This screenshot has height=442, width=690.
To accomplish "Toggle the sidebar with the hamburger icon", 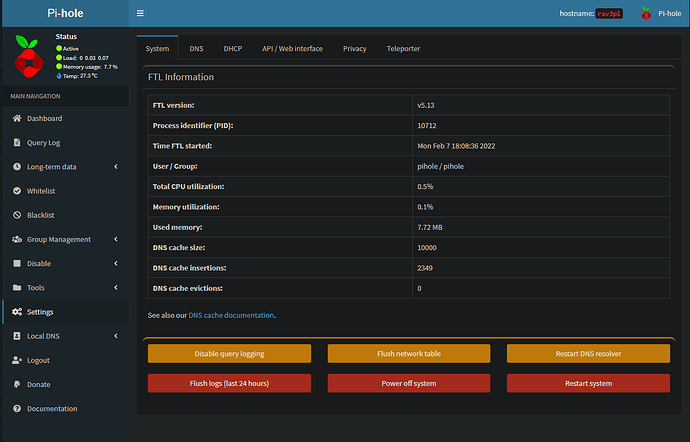I will 140,13.
